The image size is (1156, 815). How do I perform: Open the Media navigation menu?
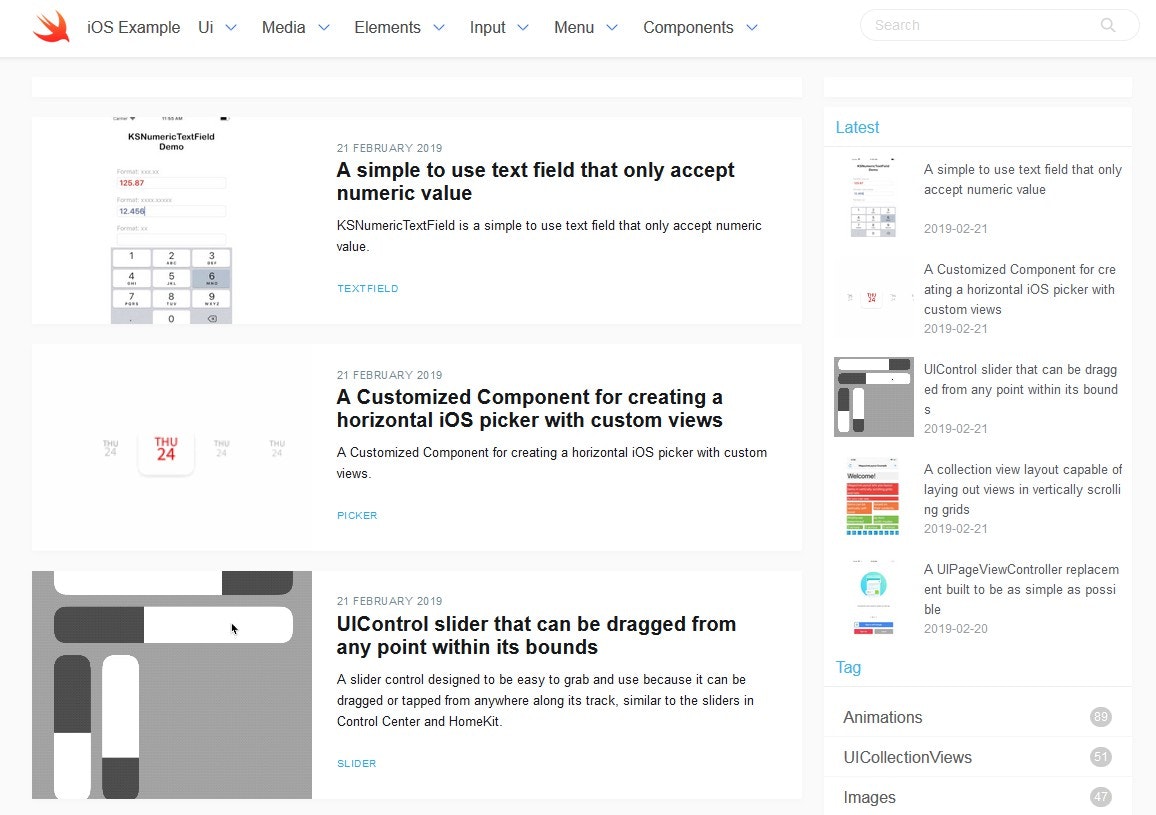tap(283, 27)
